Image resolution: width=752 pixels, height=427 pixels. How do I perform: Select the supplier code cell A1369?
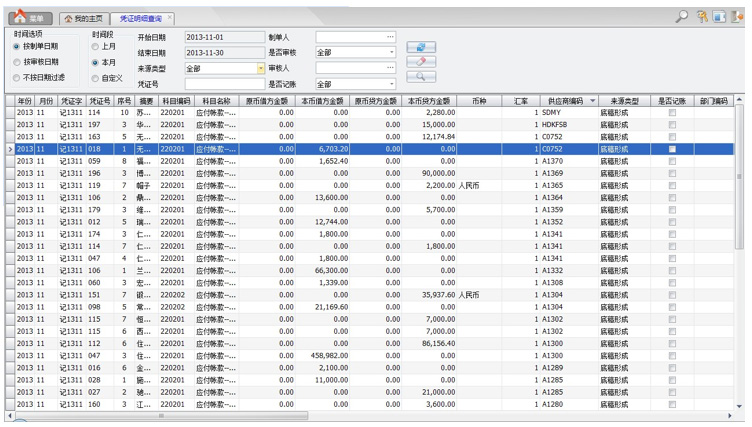click(569, 173)
